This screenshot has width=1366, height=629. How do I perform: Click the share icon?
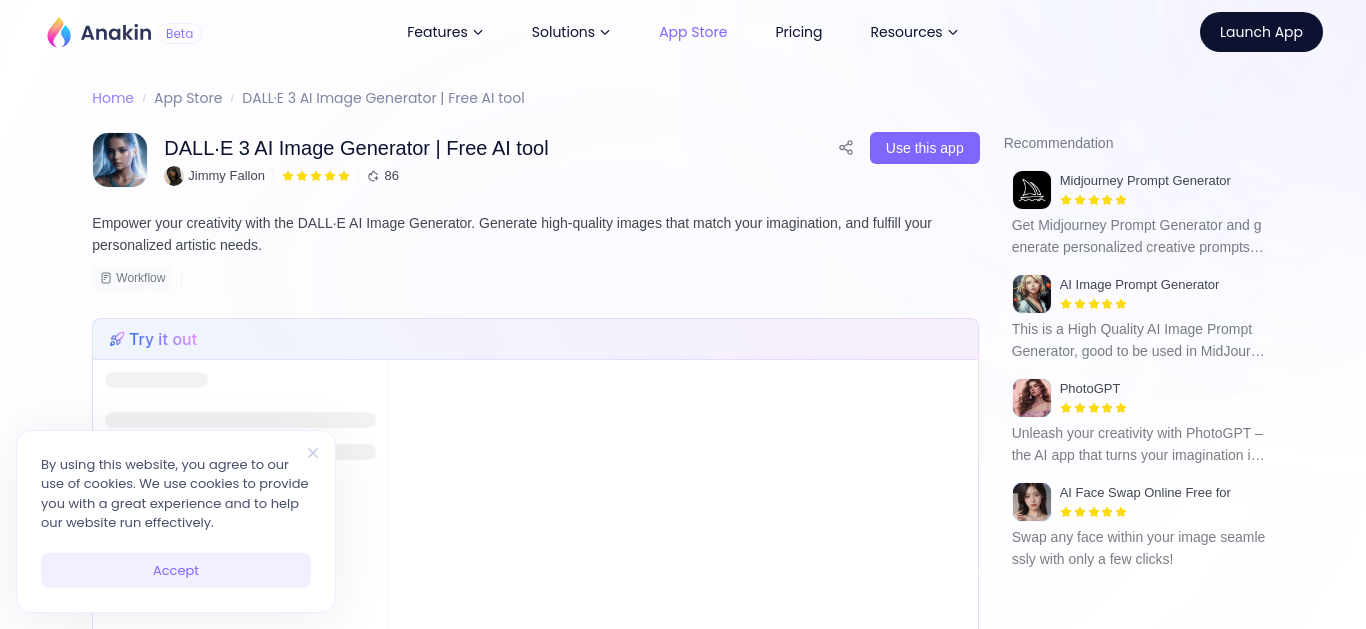coord(846,148)
